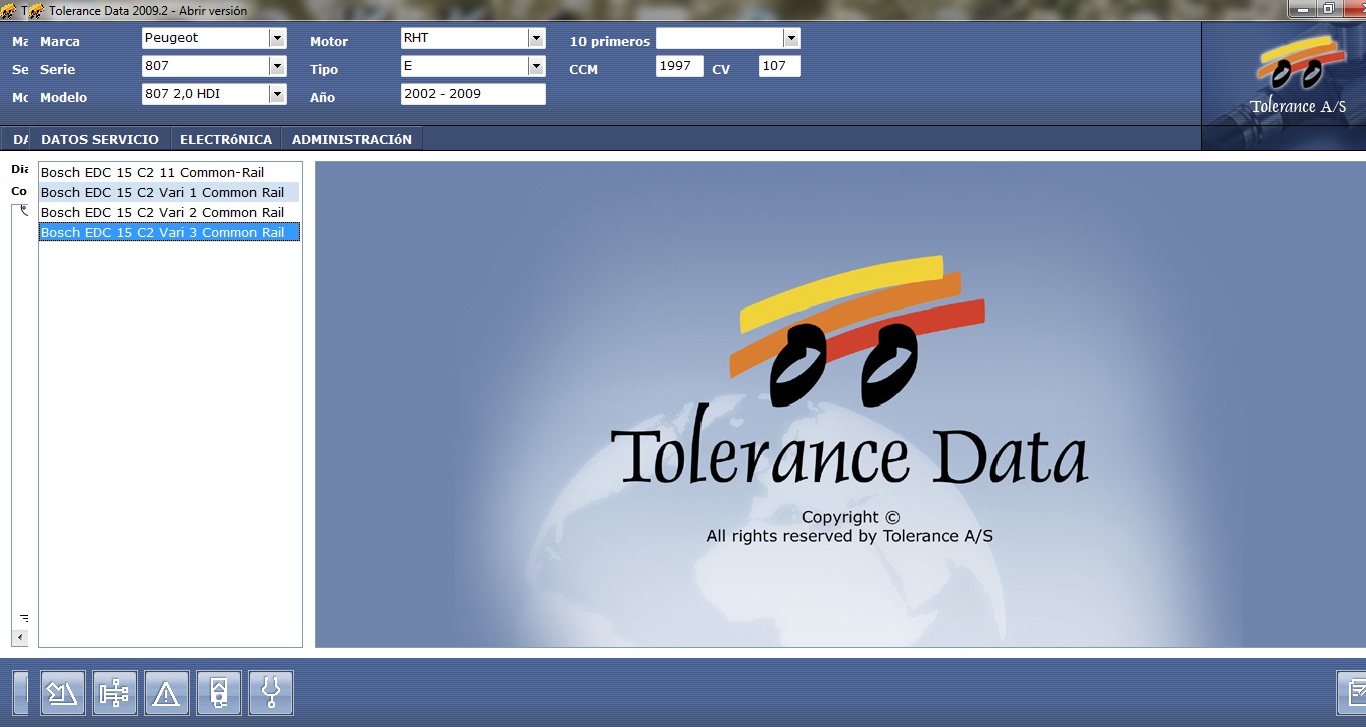Viewport: 1366px width, 727px height.
Task: Click the left scroll arrow of the side panel
Action: [20, 637]
